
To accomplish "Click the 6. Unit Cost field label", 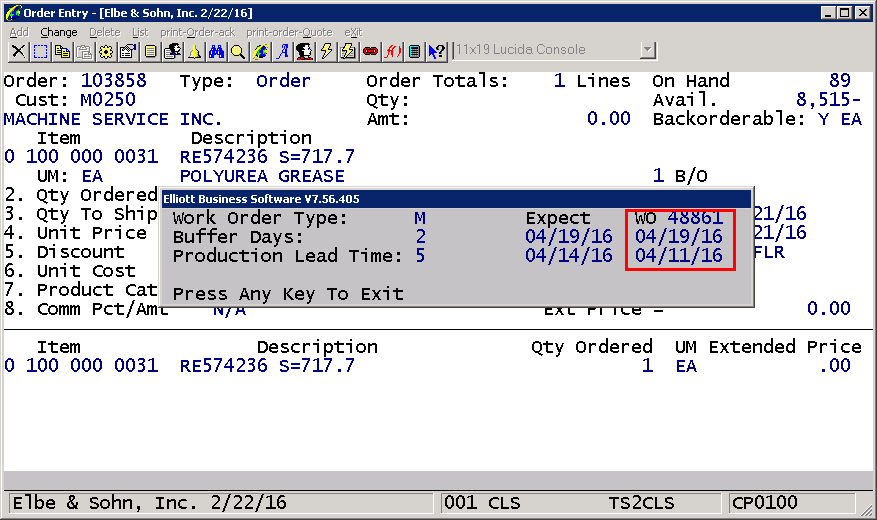I will point(70,271).
